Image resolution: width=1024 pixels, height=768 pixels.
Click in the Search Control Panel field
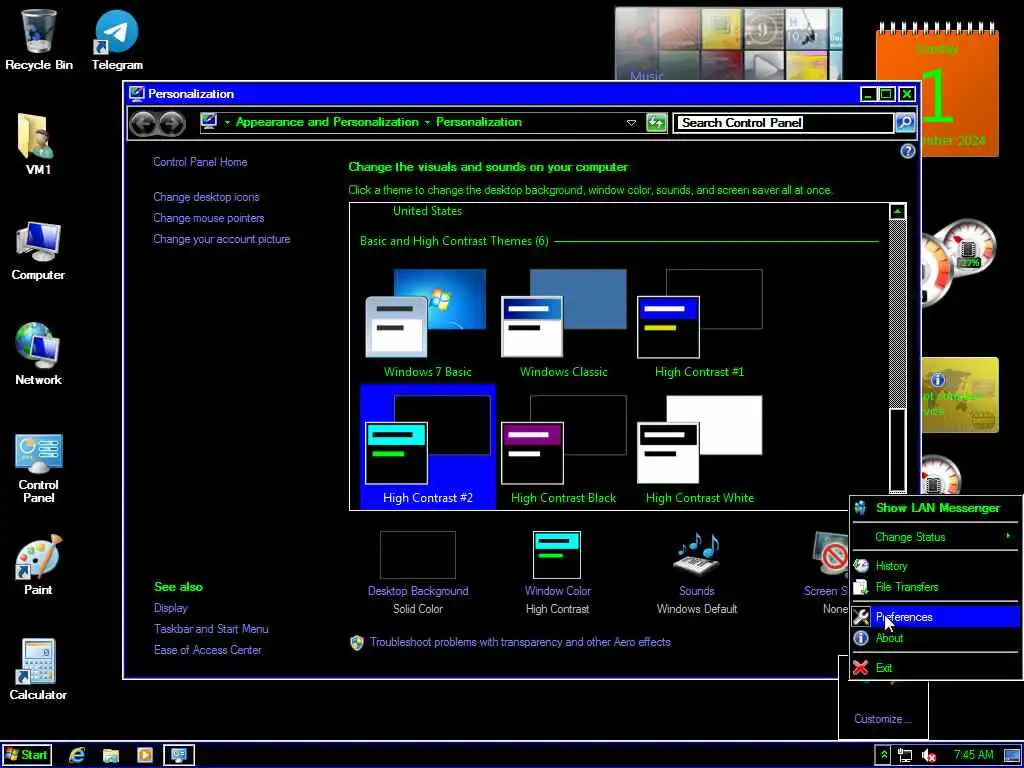pyautogui.click(x=783, y=122)
